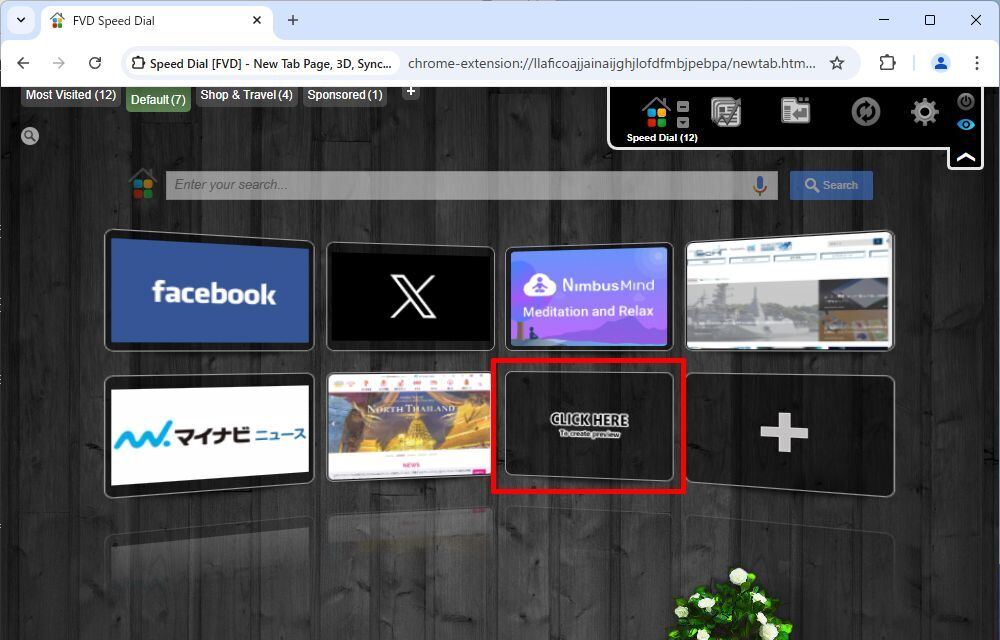Image resolution: width=1000 pixels, height=640 pixels.
Task: Close the FVD Speed Dial tab
Action: [x=257, y=20]
